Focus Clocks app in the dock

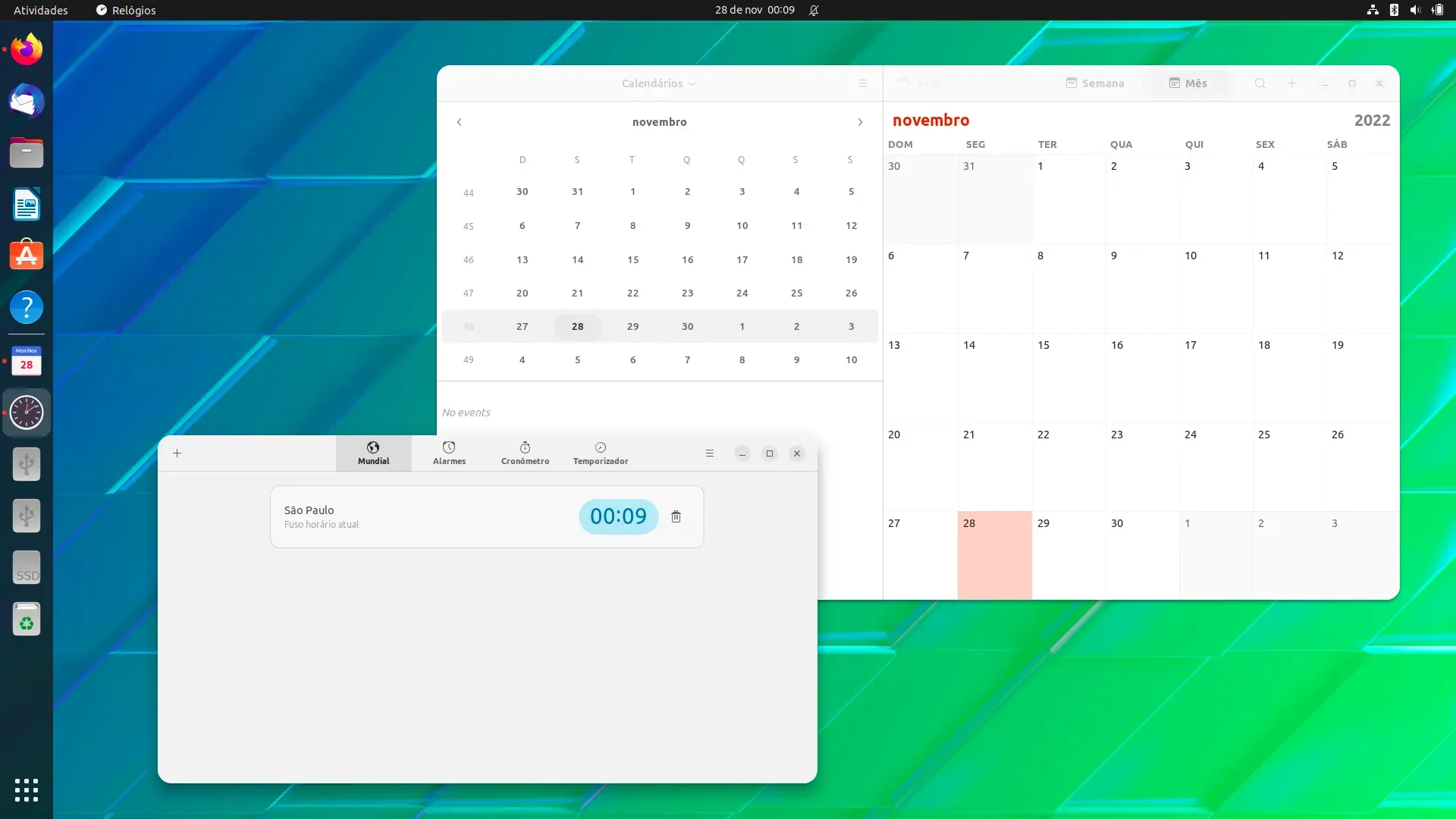pyautogui.click(x=27, y=413)
